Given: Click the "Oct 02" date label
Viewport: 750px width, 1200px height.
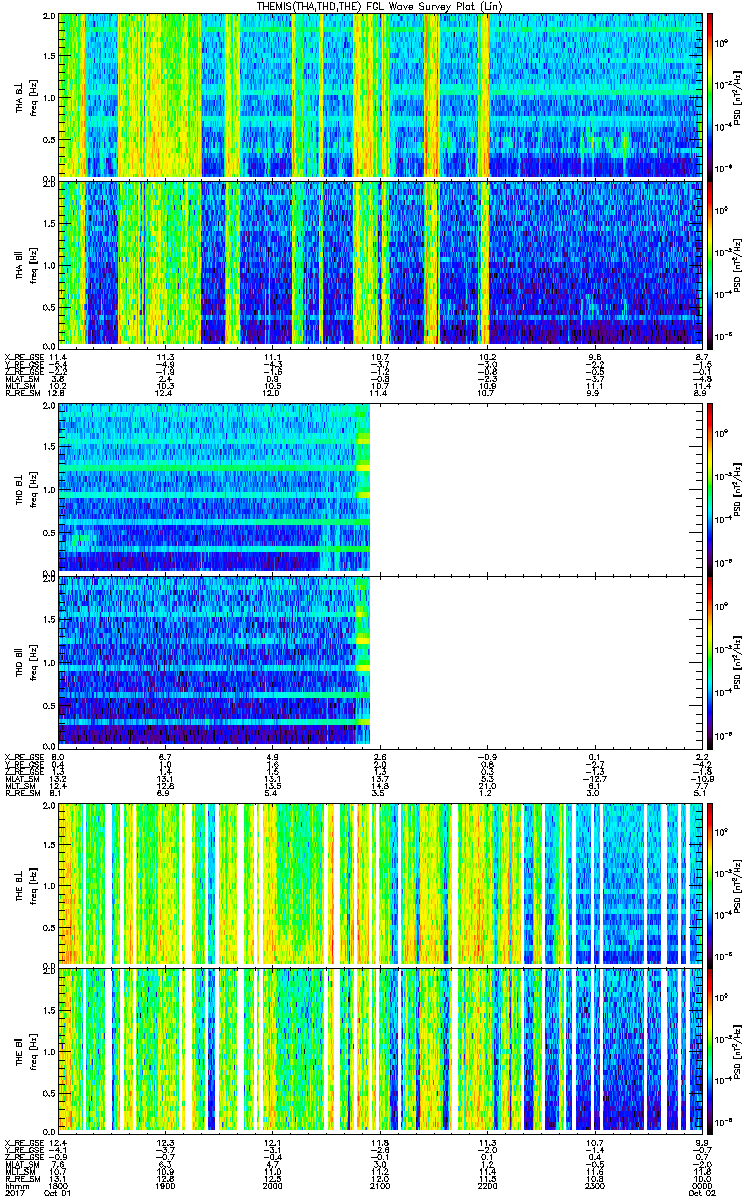Looking at the screenshot, I should click(x=700, y=1193).
